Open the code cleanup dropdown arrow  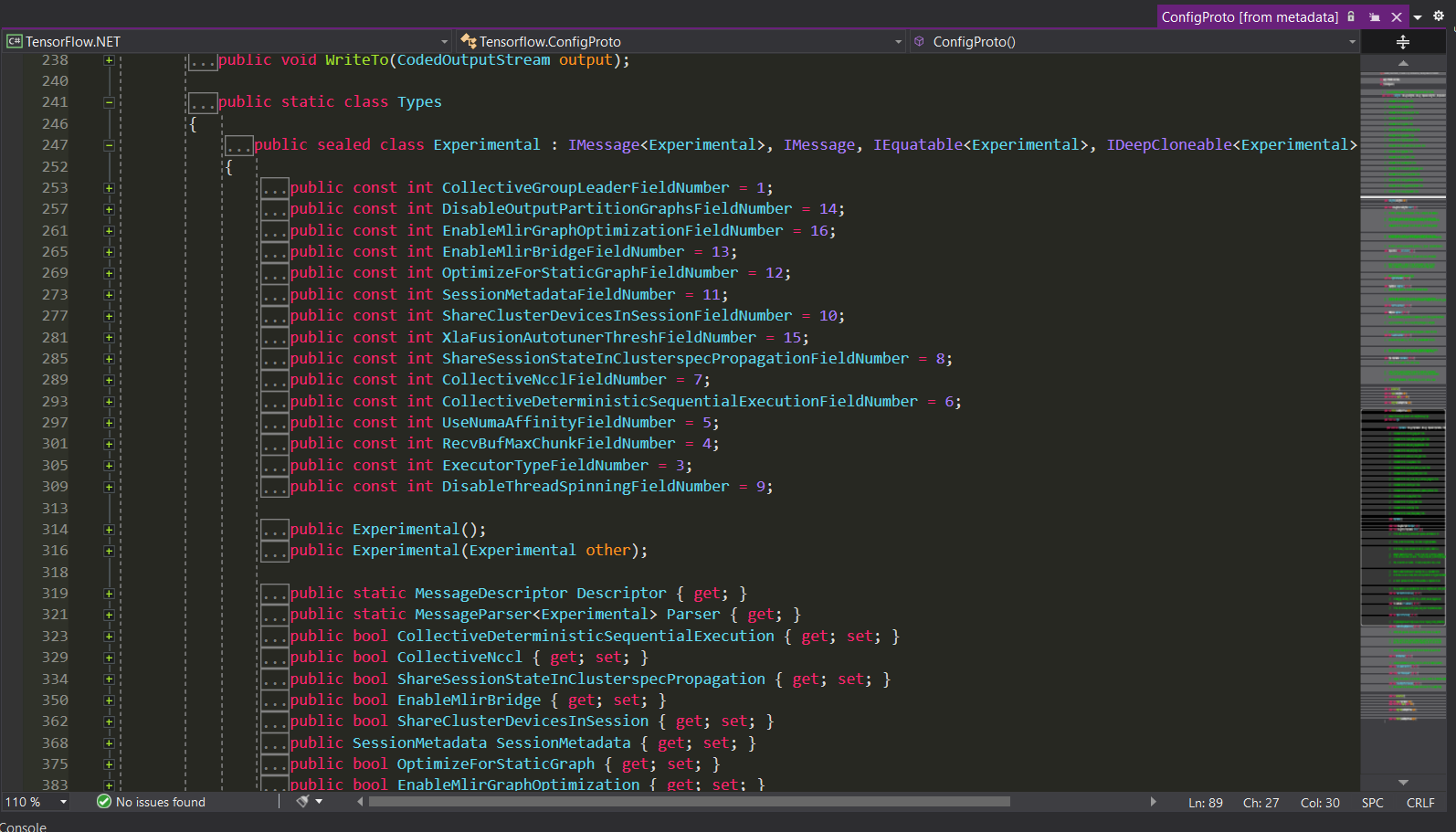pos(319,801)
